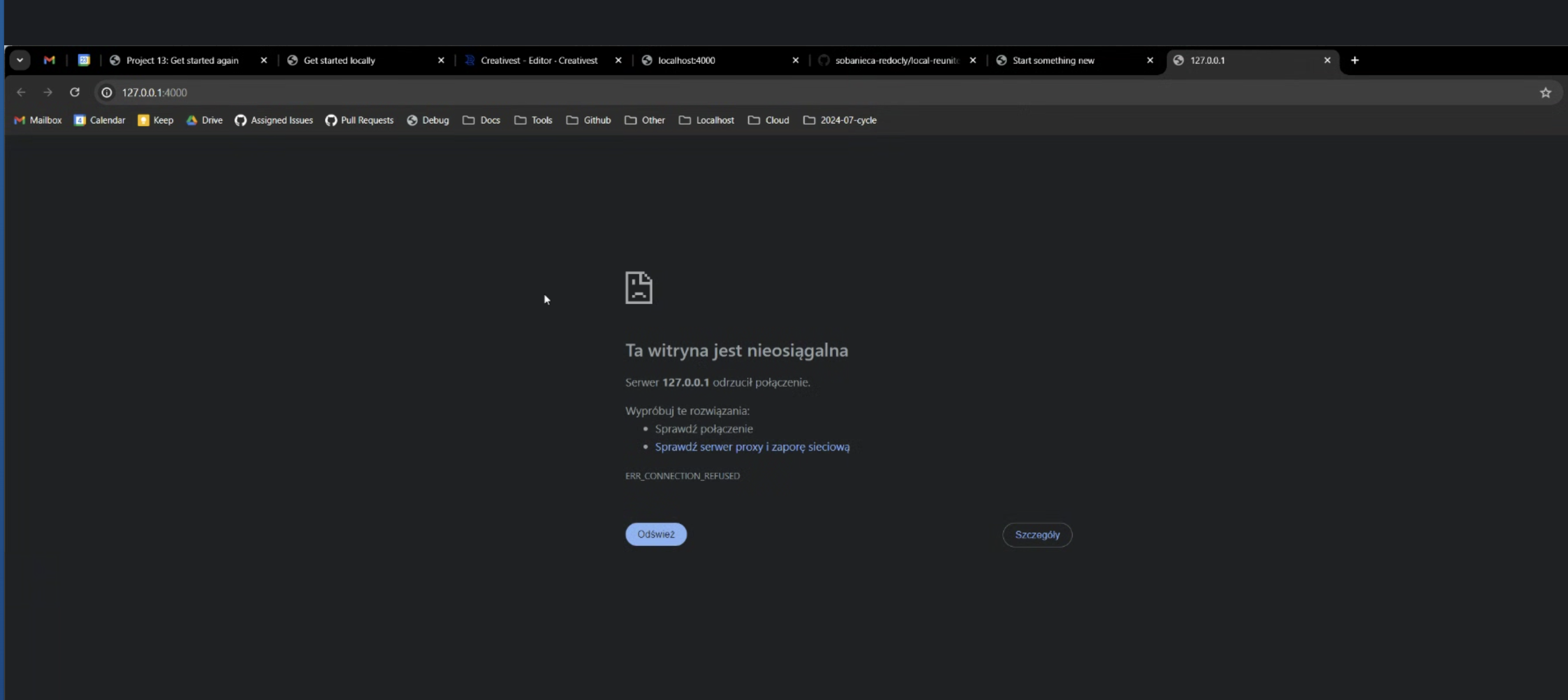The image size is (1568, 700).
Task: Click the reload page icon
Action: (74, 93)
